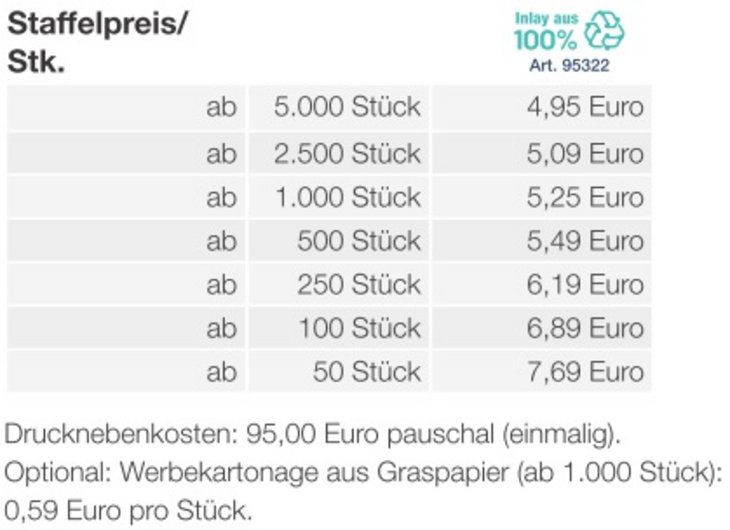Click the 6,19 Euro price
Screen dimensions: 730x530
[585, 284]
